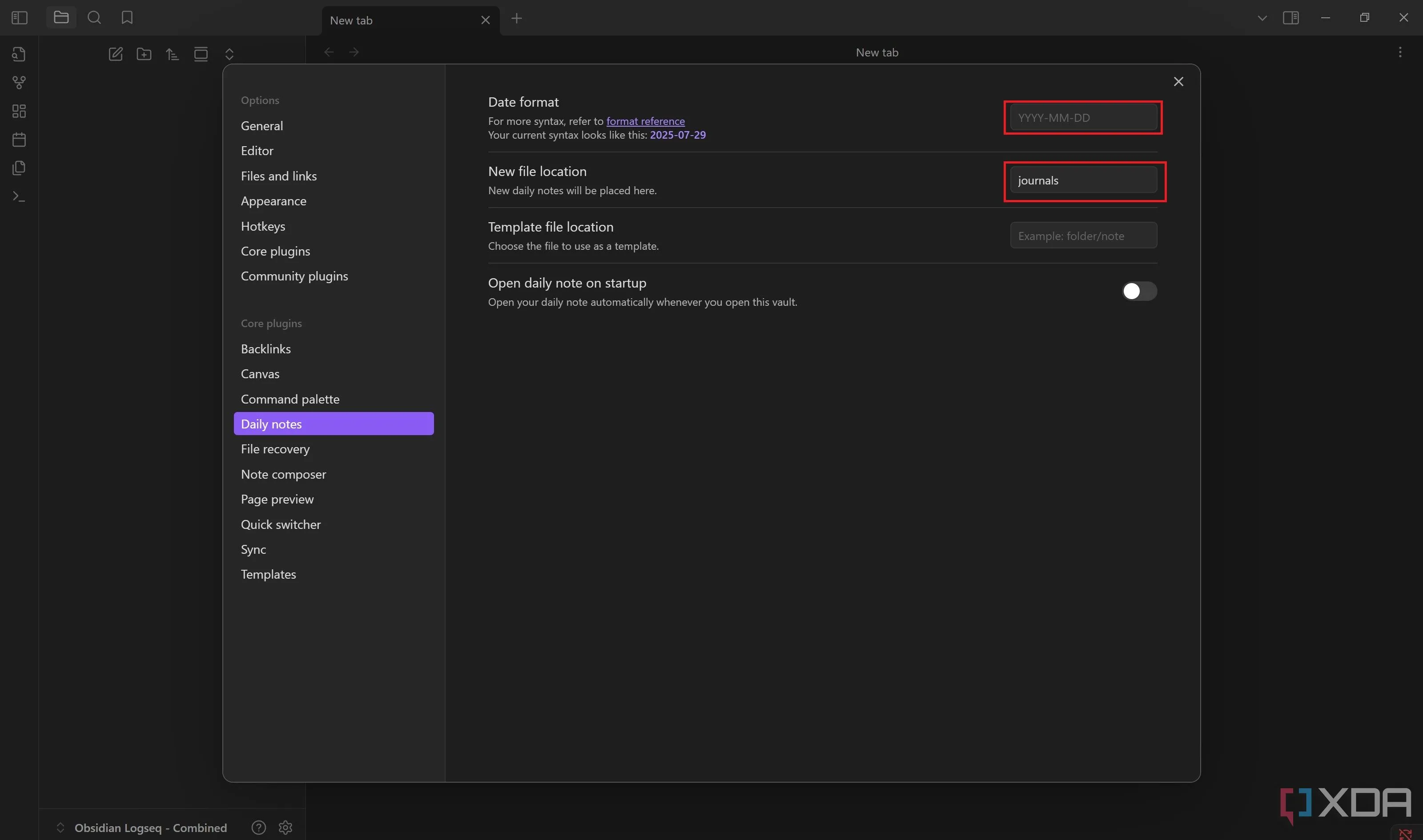The width and height of the screenshot is (1423, 840).
Task: Open Core plugins settings
Action: click(334, 251)
